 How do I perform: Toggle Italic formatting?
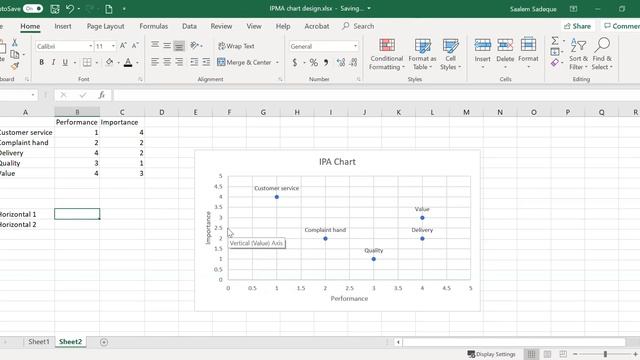[53, 62]
